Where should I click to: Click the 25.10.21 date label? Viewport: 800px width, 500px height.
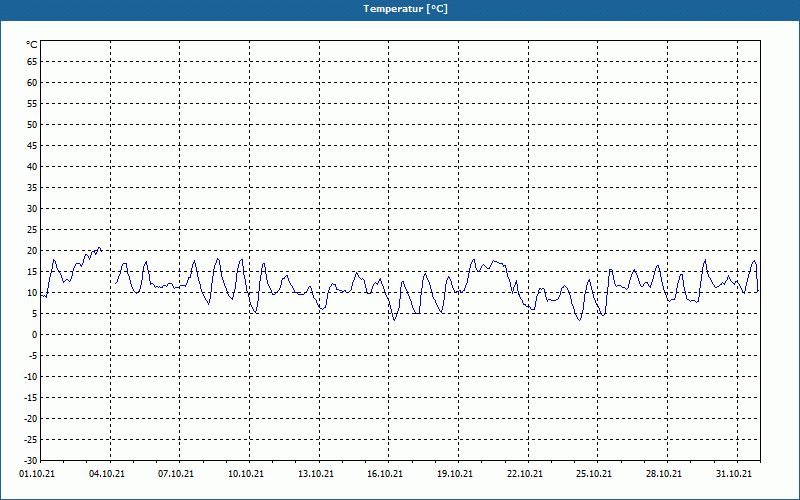(594, 474)
